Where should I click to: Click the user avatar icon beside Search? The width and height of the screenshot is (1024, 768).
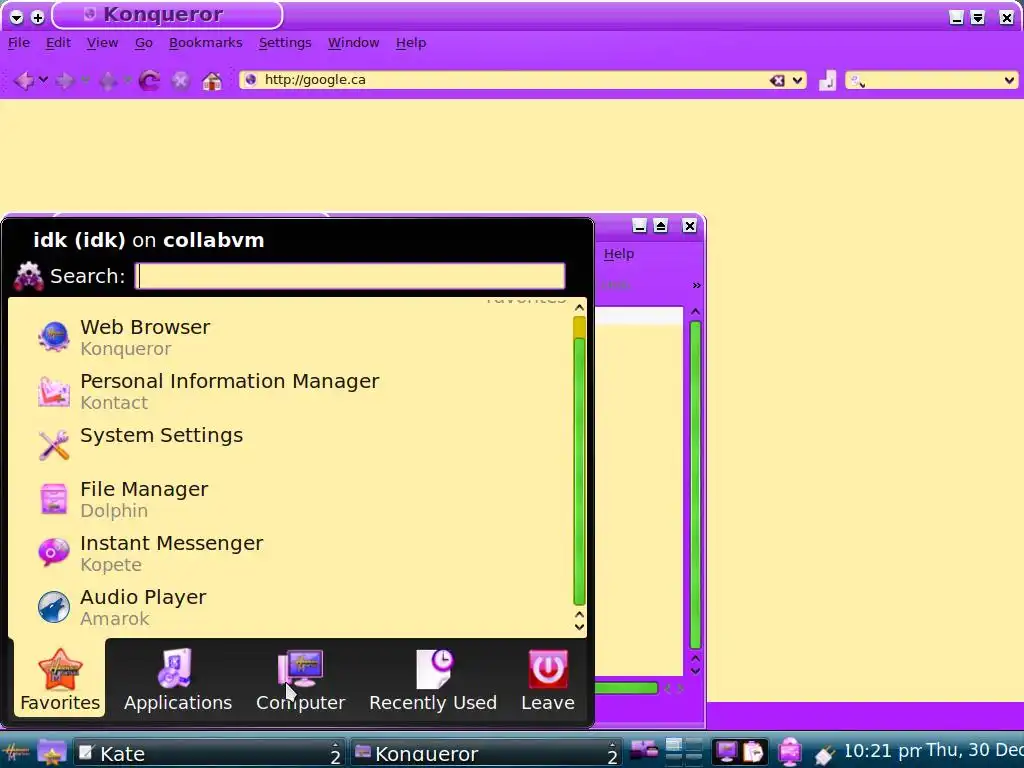click(29, 276)
